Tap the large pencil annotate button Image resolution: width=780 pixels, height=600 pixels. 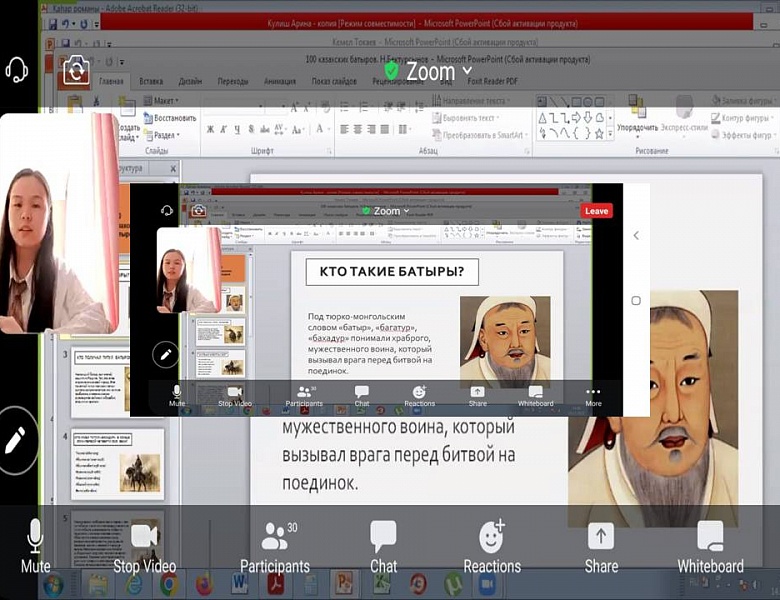click(17, 440)
